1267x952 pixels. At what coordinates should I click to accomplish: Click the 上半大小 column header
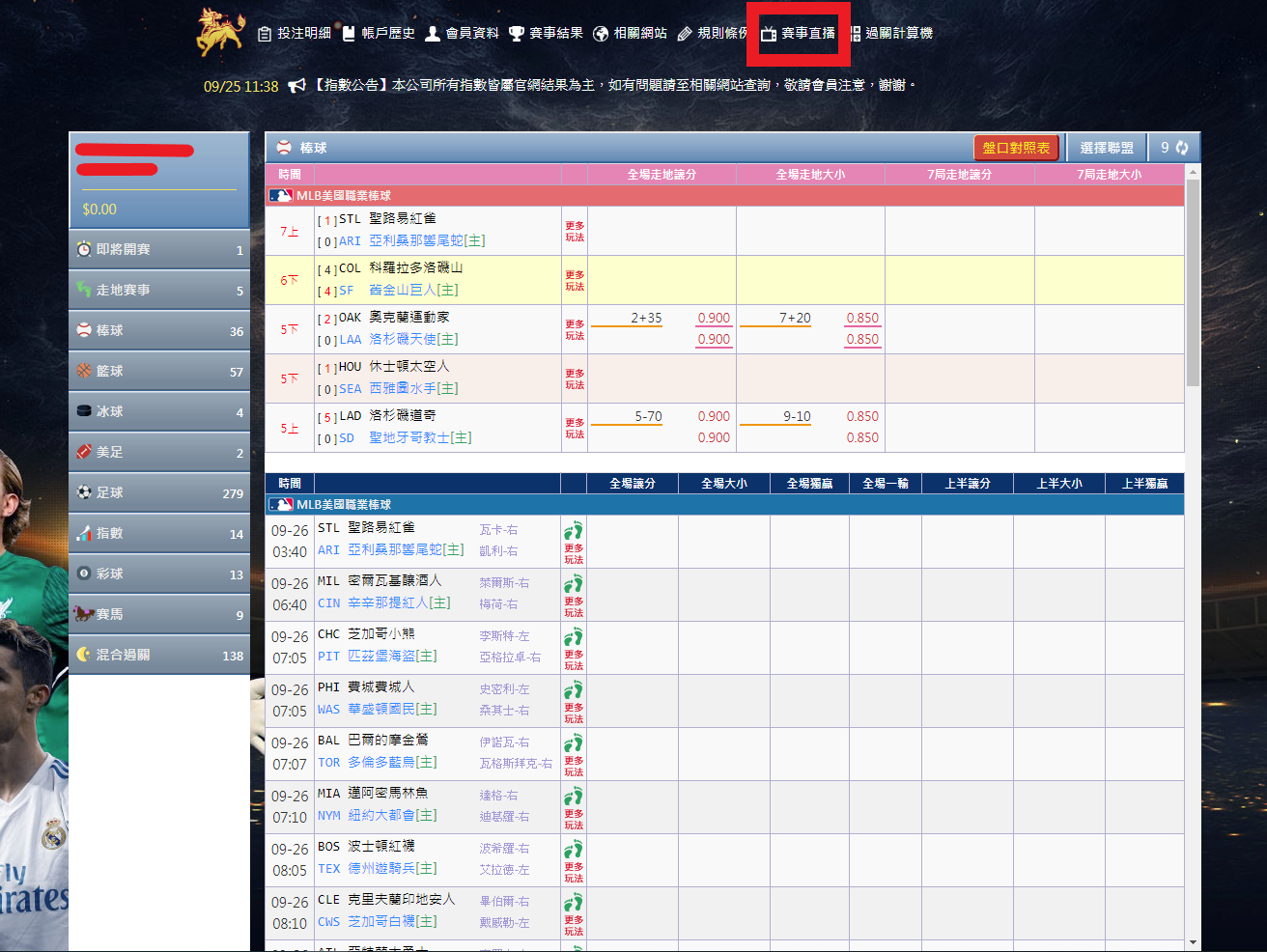[1059, 484]
